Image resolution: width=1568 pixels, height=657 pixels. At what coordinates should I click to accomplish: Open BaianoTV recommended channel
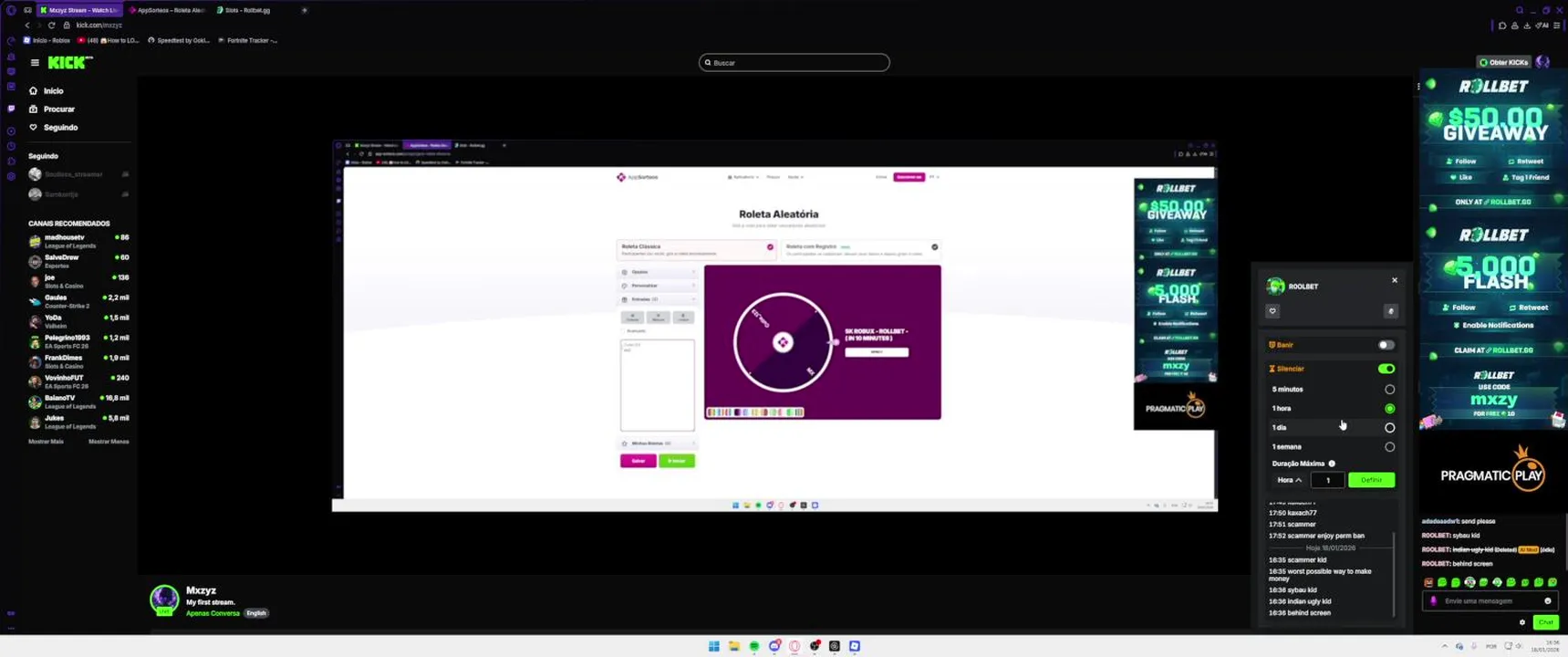point(78,401)
